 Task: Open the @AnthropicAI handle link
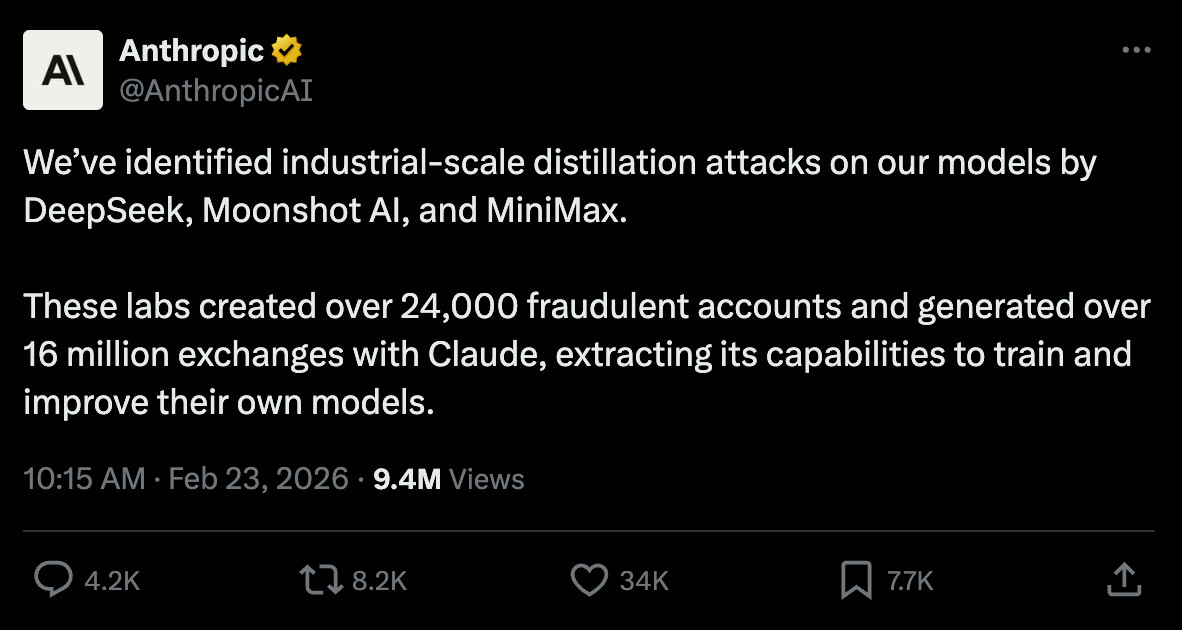coord(215,91)
